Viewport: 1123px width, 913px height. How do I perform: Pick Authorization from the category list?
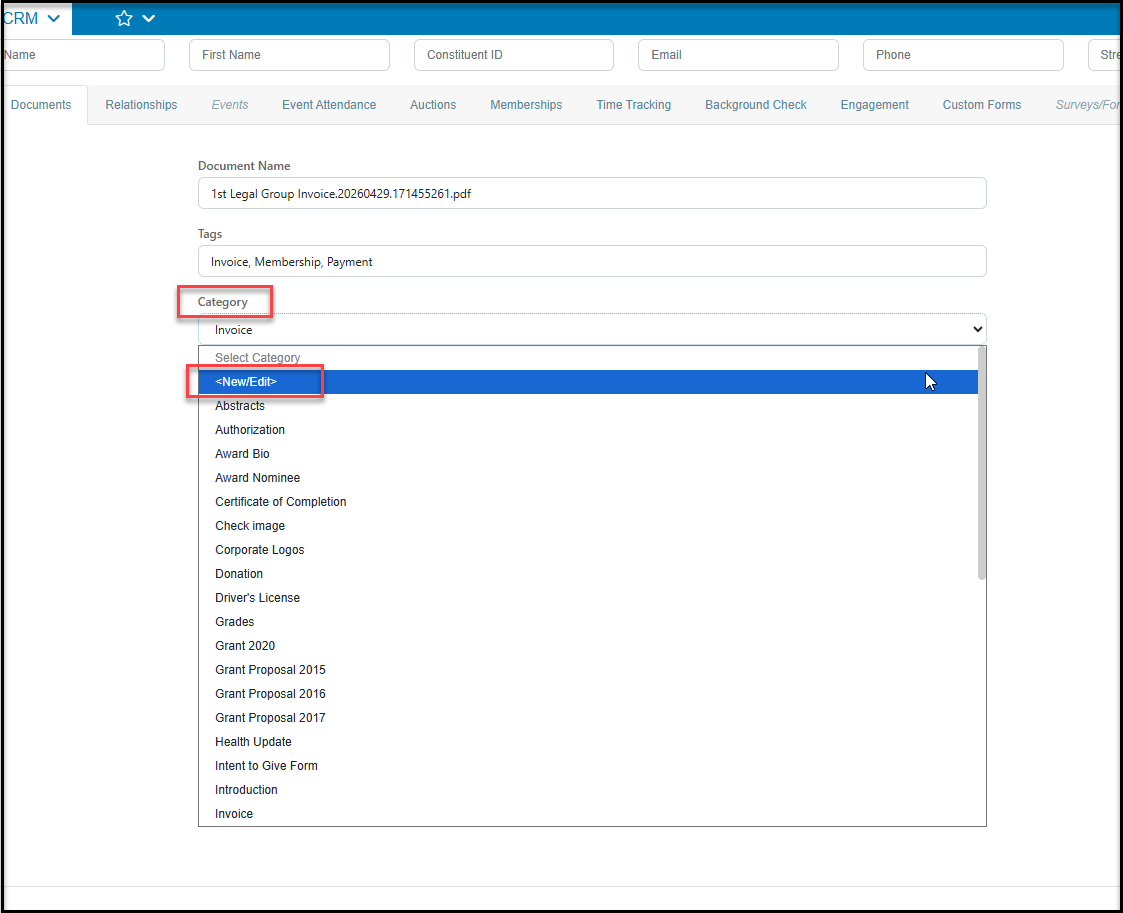[588, 430]
